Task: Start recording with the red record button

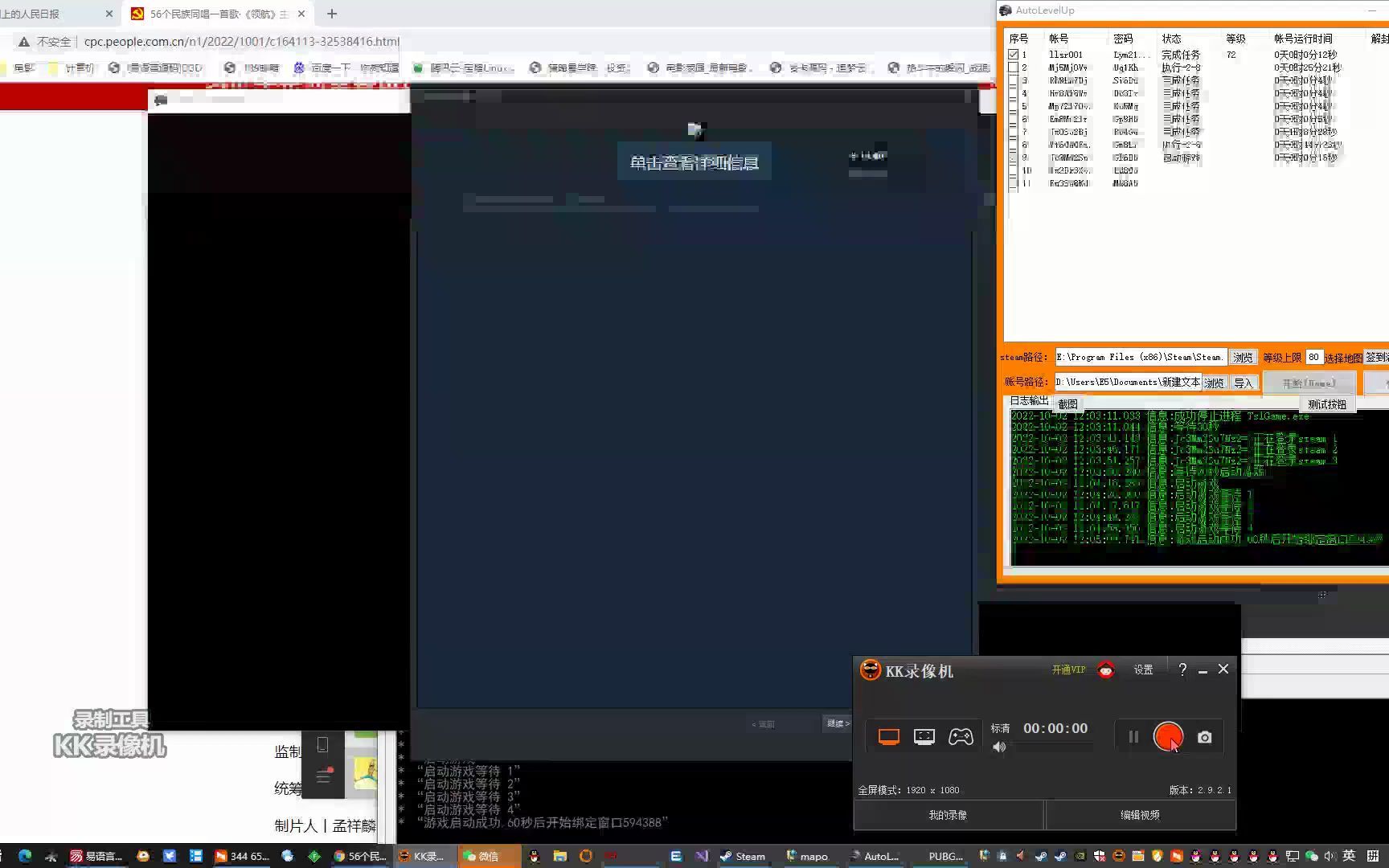Action: 1168,736
